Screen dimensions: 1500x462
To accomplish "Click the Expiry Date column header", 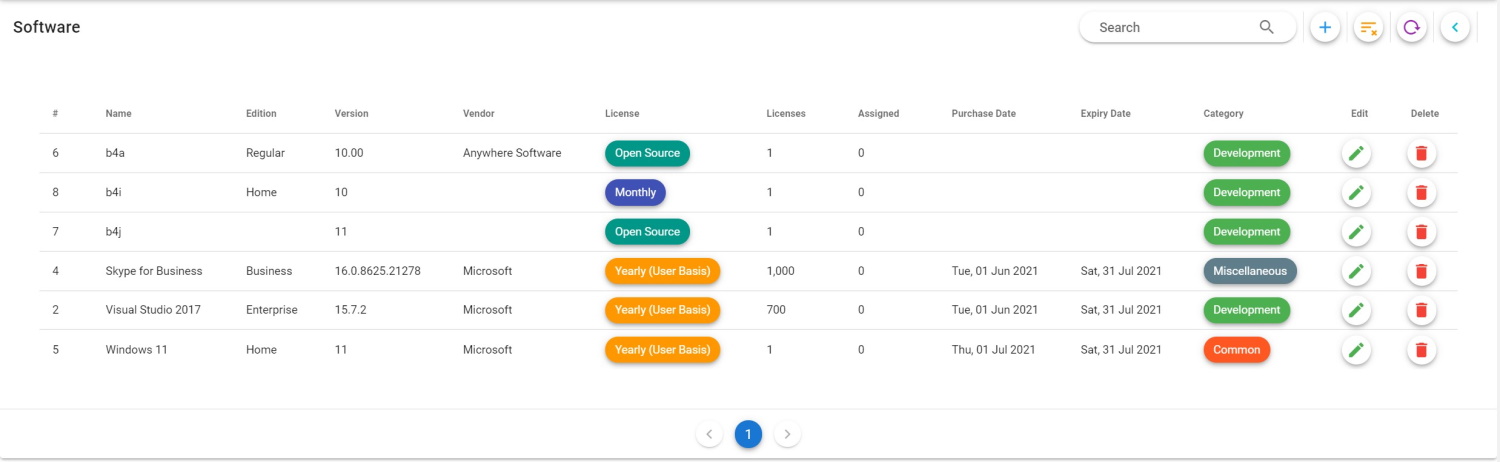I will (1105, 114).
